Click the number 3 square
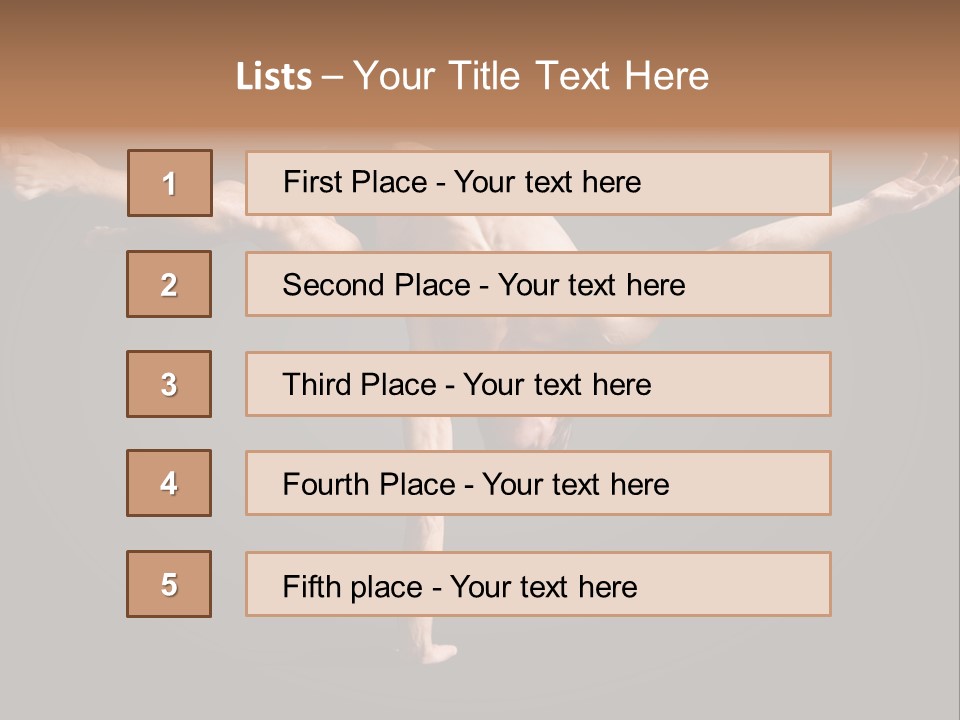The width and height of the screenshot is (960, 720). 169,384
